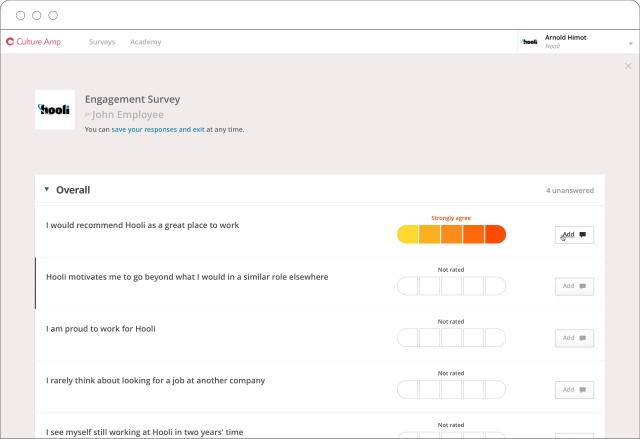
Task: Close the survey with the X icon
Action: click(x=628, y=66)
